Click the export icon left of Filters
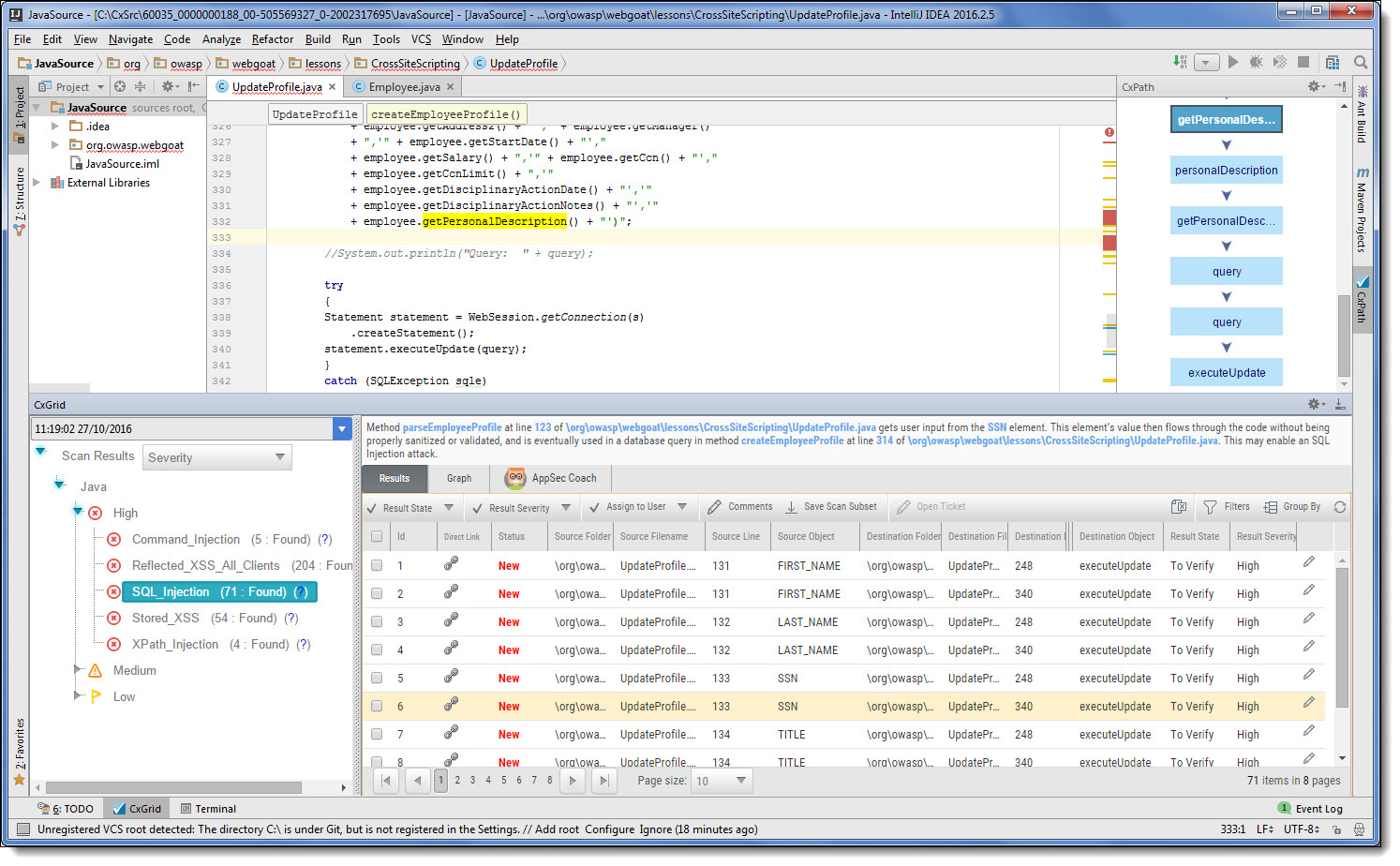1400x866 pixels. 1179,507
